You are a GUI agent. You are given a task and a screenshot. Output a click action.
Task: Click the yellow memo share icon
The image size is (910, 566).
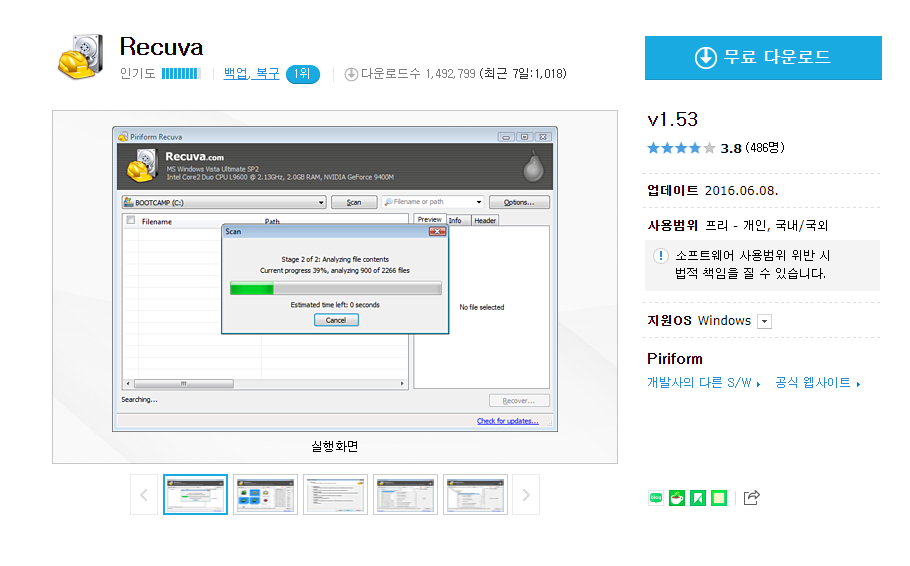718,497
